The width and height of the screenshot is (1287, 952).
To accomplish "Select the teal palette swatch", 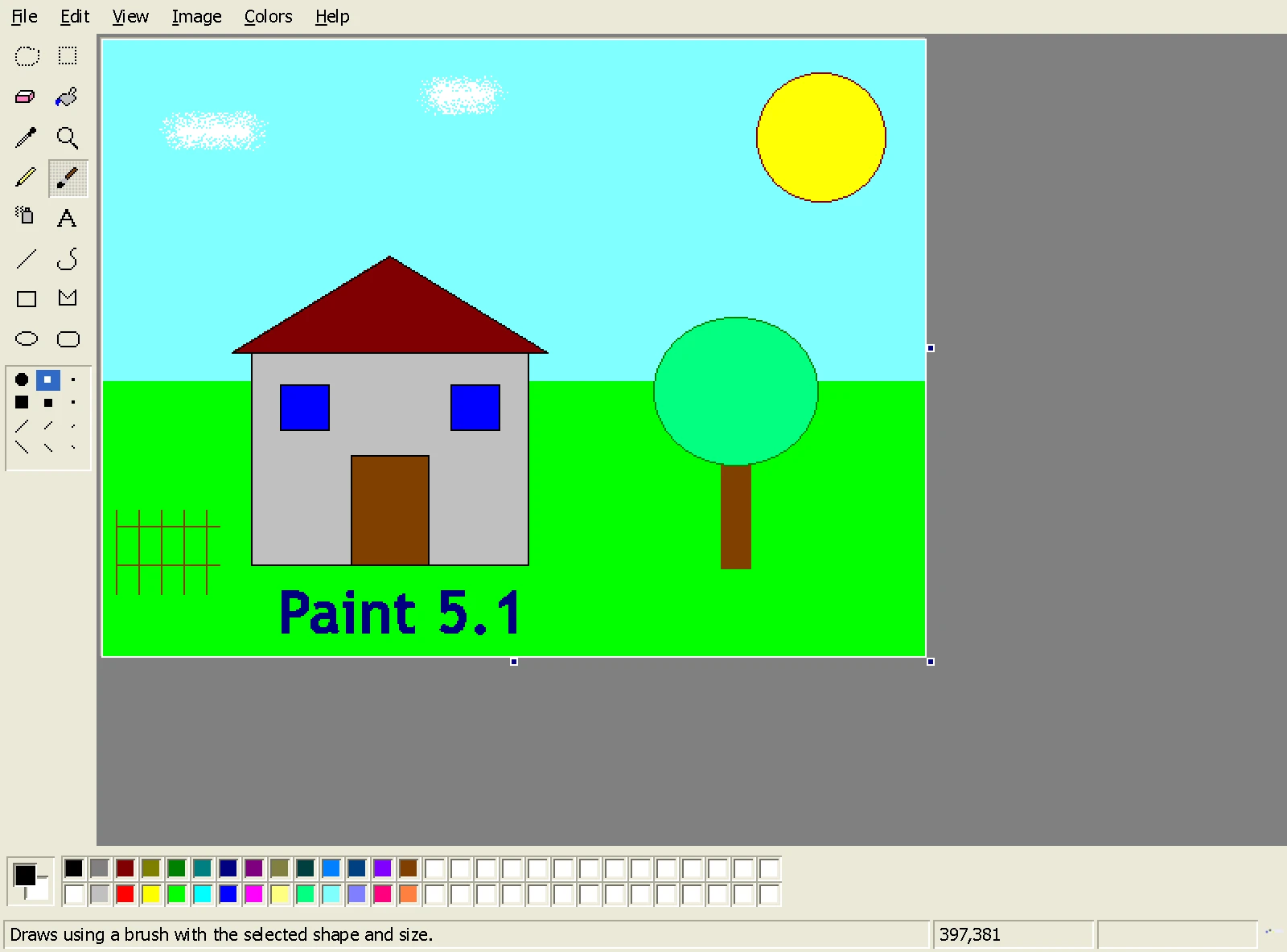I will 203,868.
